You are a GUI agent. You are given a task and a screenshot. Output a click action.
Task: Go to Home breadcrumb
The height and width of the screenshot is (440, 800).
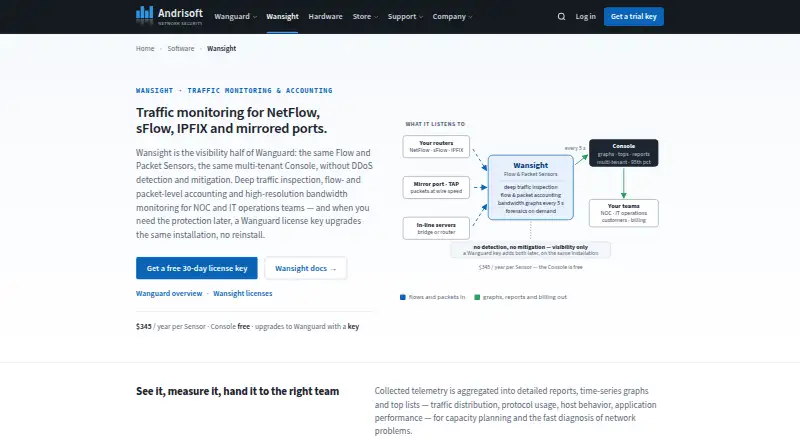coord(145,48)
